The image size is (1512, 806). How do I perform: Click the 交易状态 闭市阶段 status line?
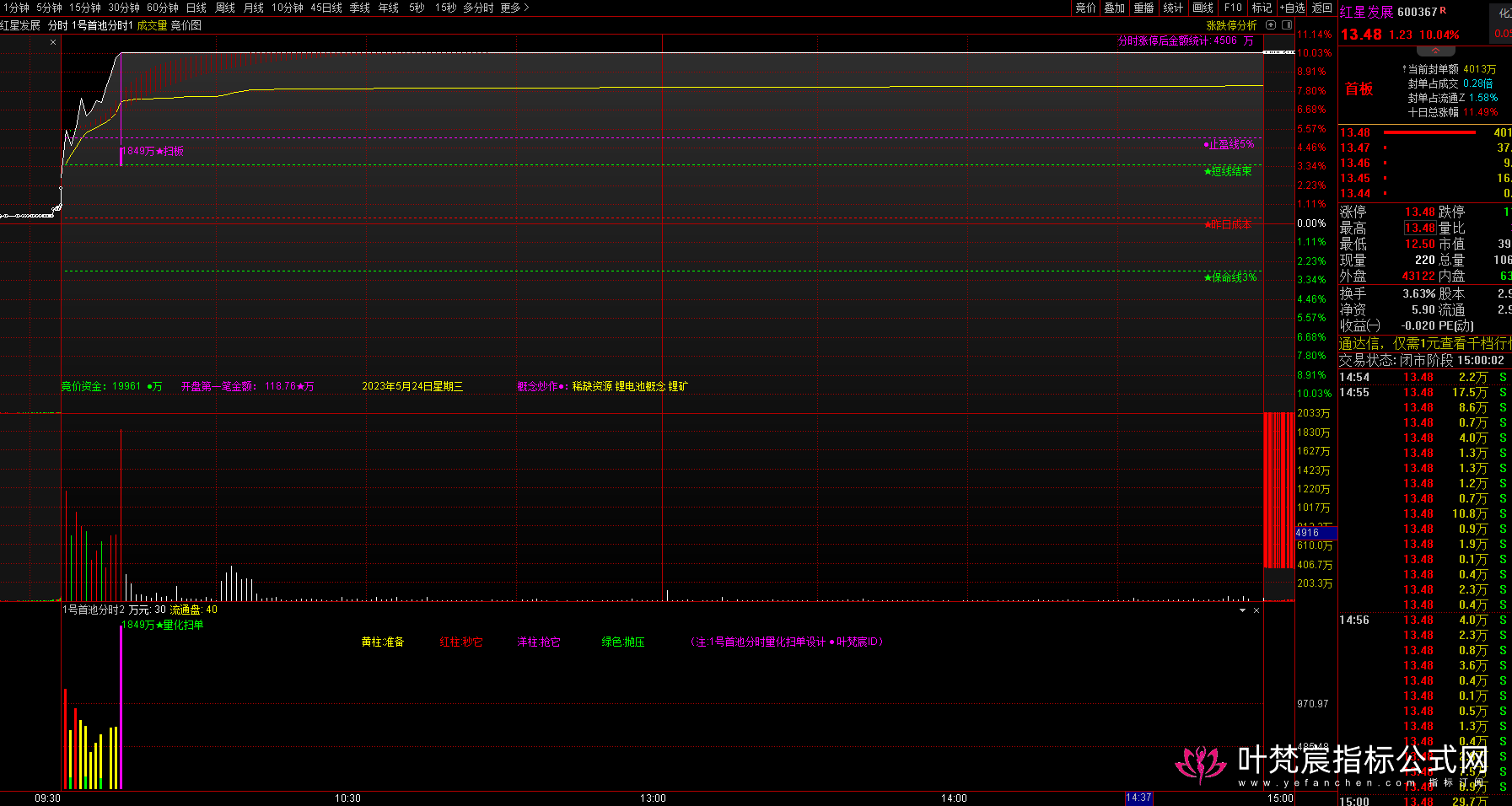pyautogui.click(x=1422, y=360)
